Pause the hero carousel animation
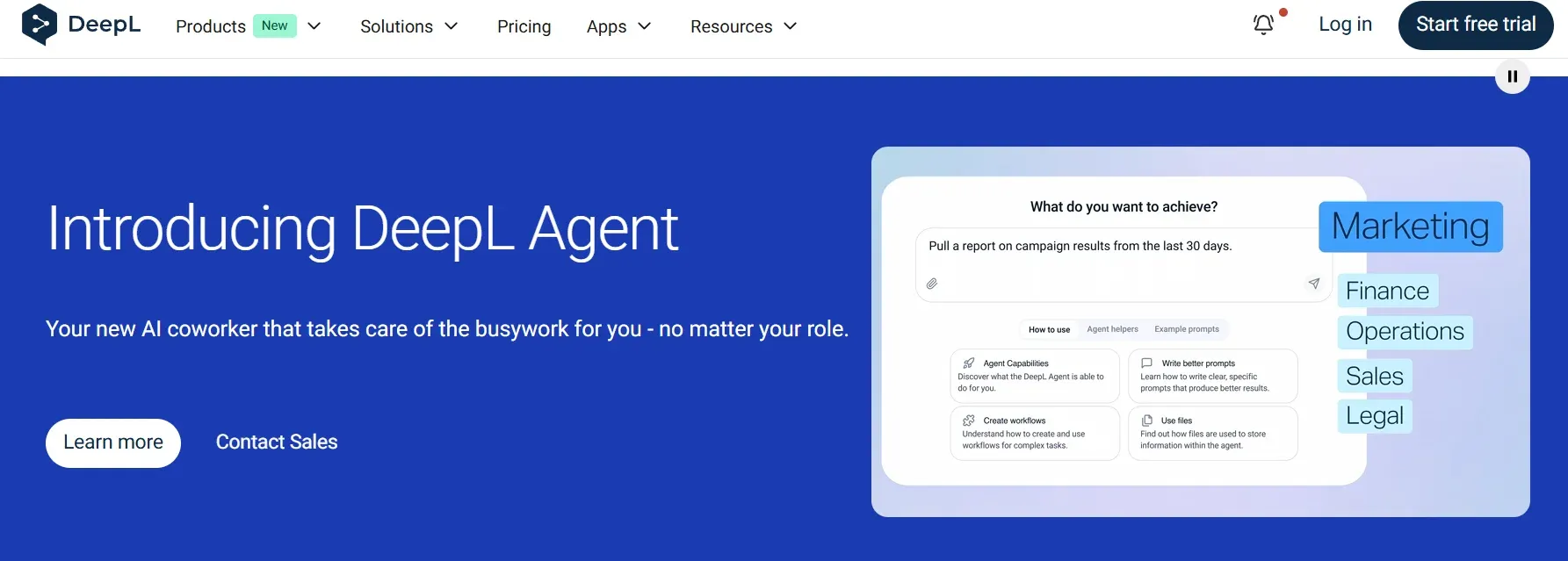Viewport: 1568px width, 561px height. coord(1513,76)
